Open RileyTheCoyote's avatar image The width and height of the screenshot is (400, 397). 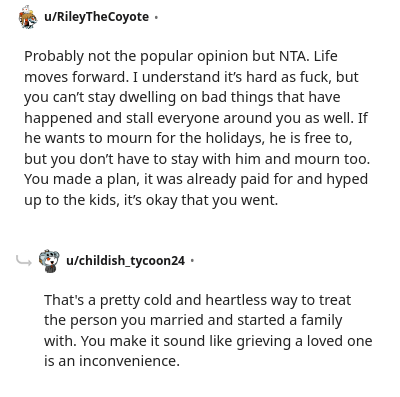[x=28, y=17]
